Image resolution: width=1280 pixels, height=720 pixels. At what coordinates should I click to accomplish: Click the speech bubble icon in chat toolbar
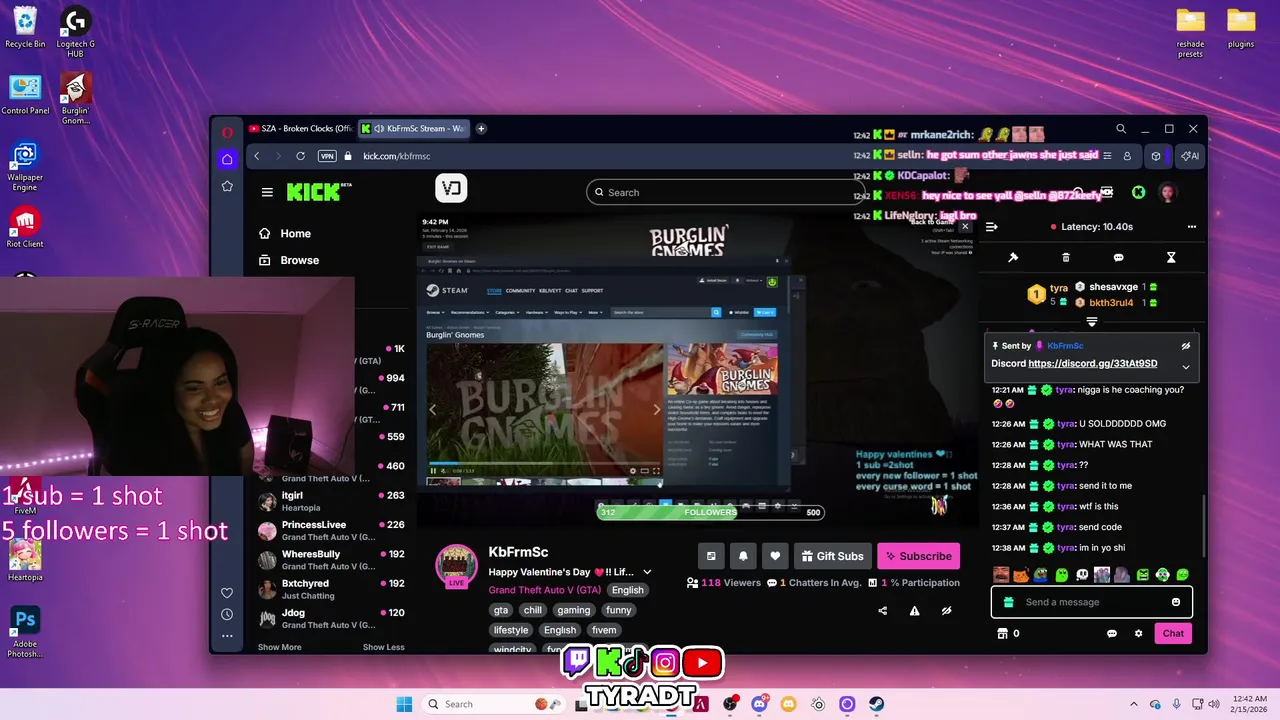1118,258
